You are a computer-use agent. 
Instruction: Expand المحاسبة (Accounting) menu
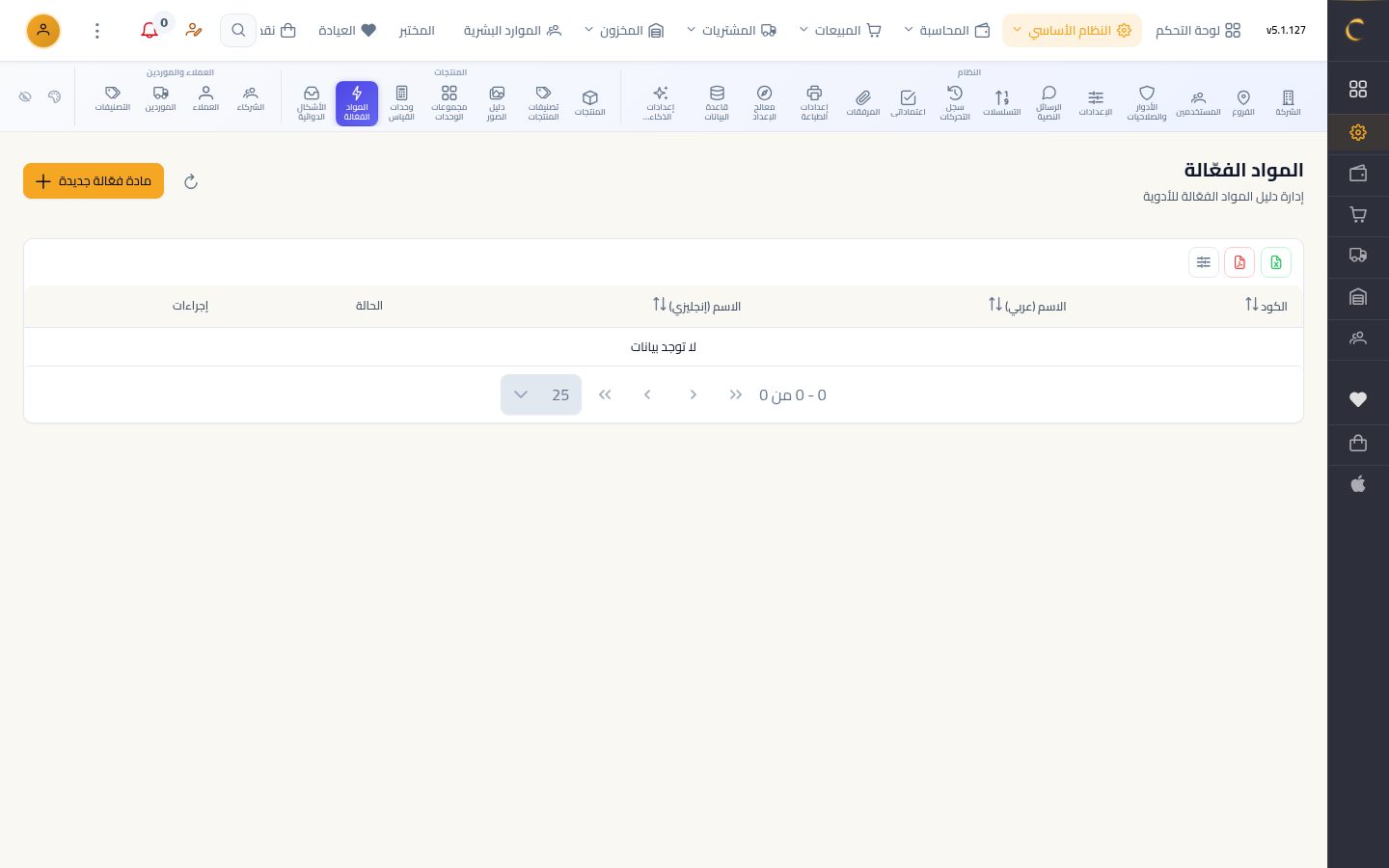947,31
